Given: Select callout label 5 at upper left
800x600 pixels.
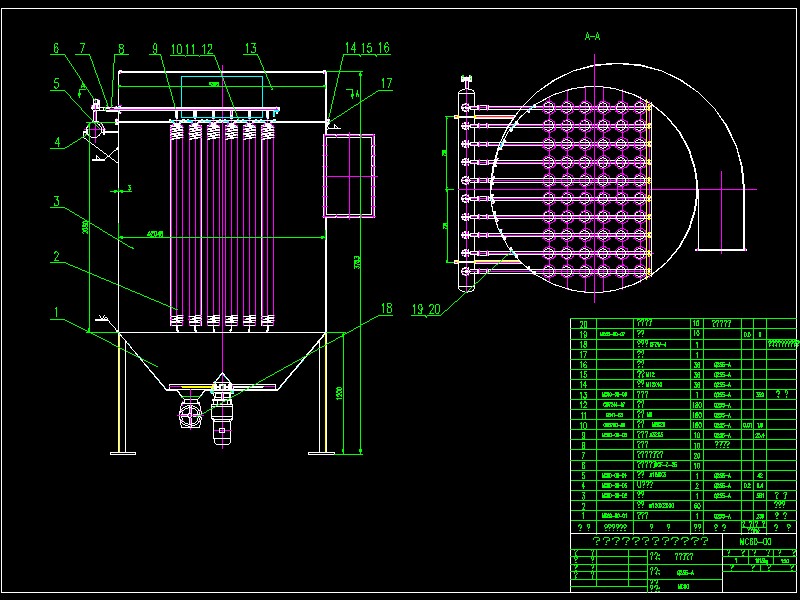Looking at the screenshot, I should (57, 84).
